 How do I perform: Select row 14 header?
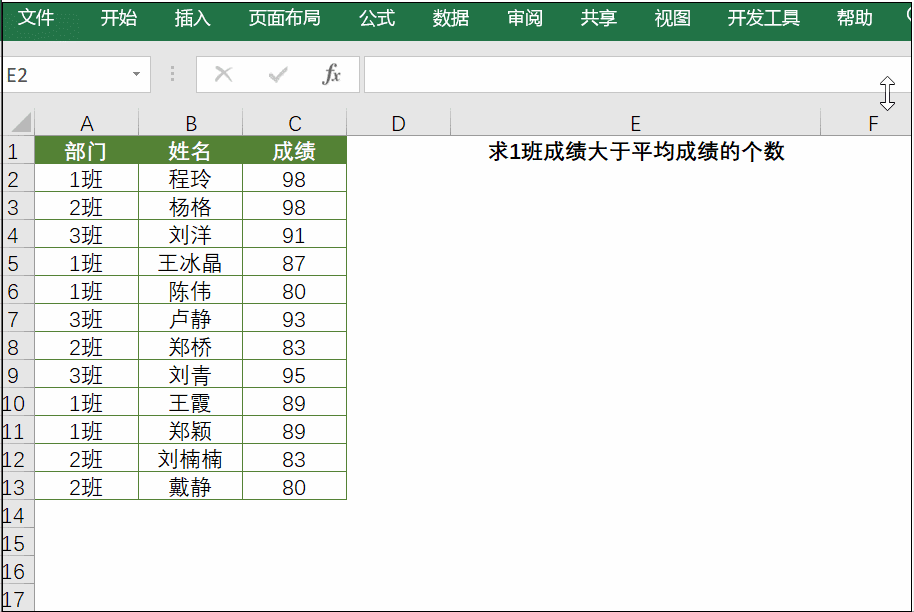coord(18,515)
